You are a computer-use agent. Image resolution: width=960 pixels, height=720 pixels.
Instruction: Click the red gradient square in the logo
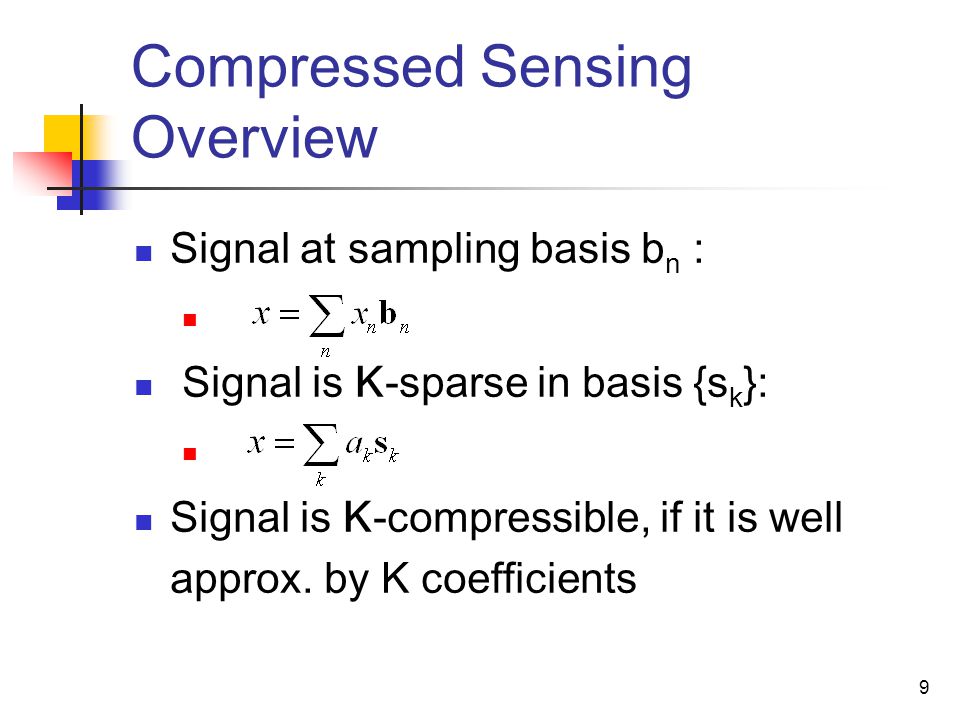[x=43, y=174]
